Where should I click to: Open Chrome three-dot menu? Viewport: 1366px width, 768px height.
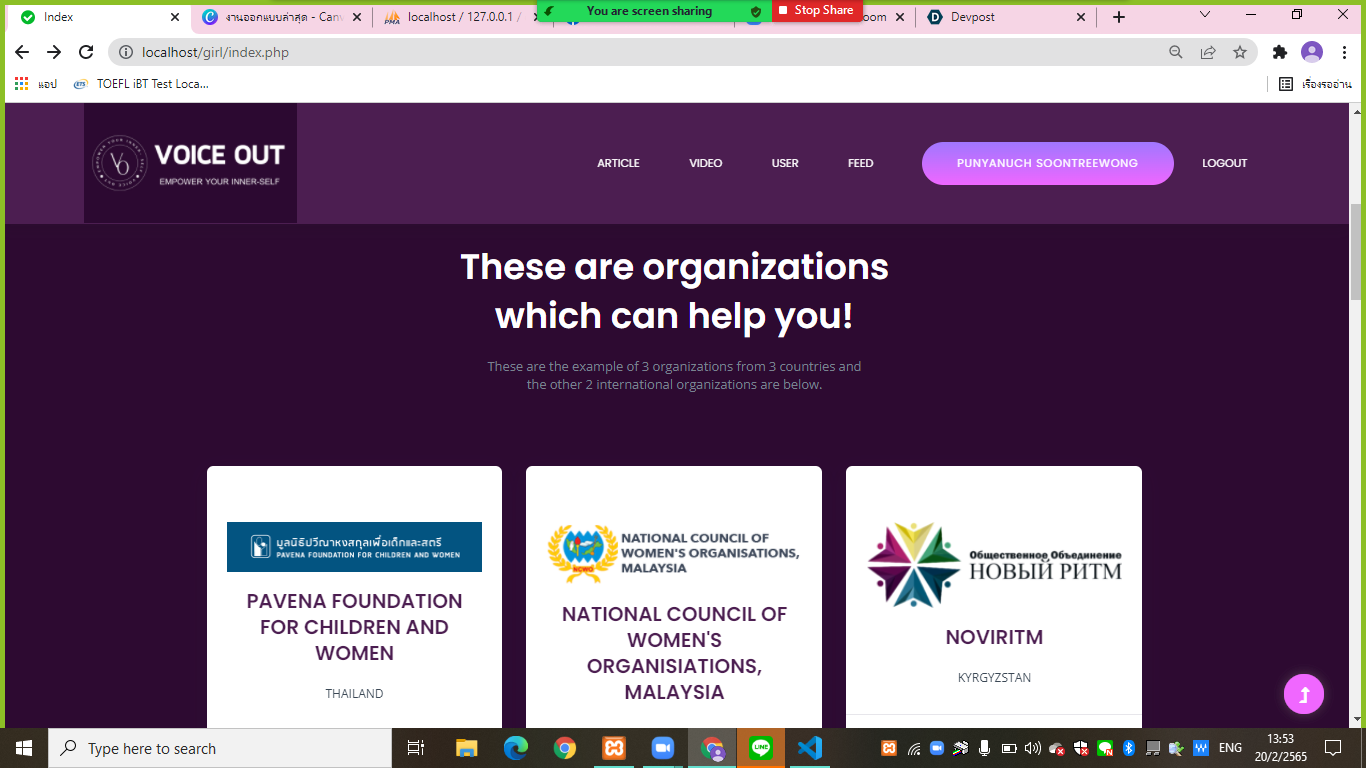pyautogui.click(x=1345, y=52)
